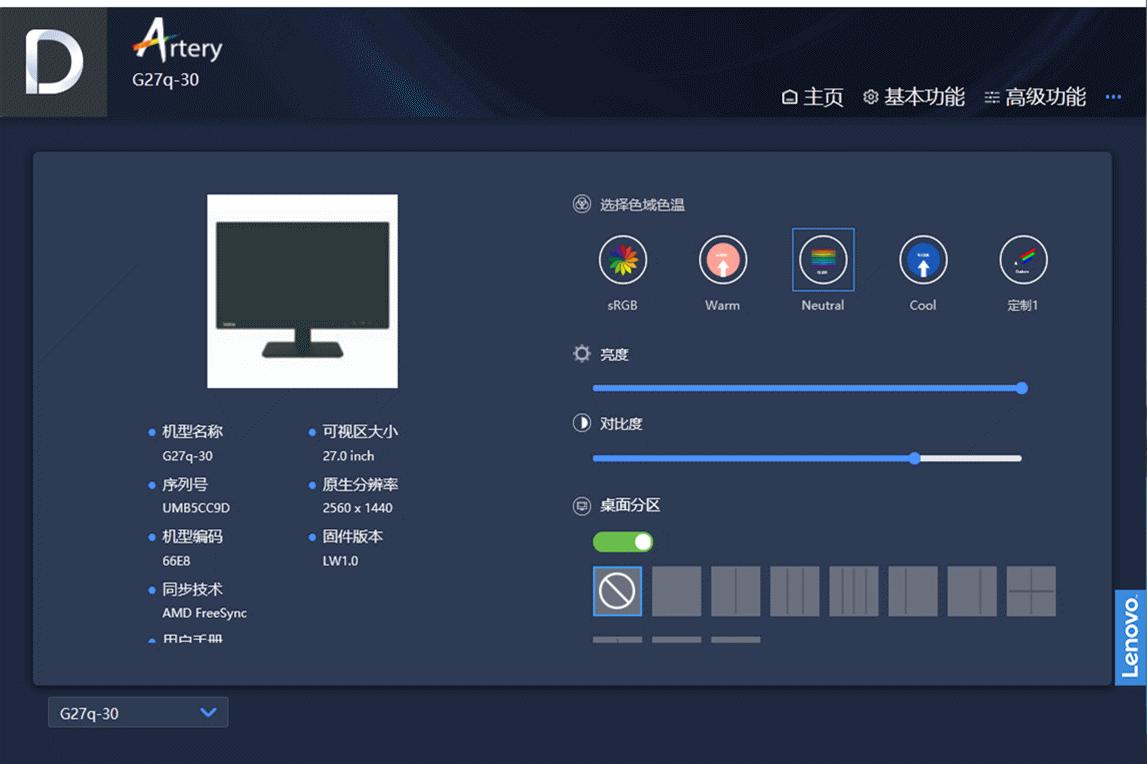This screenshot has width=1147, height=764.
Task: Select the two equal columns partition layout
Action: pyautogui.click(x=736, y=591)
